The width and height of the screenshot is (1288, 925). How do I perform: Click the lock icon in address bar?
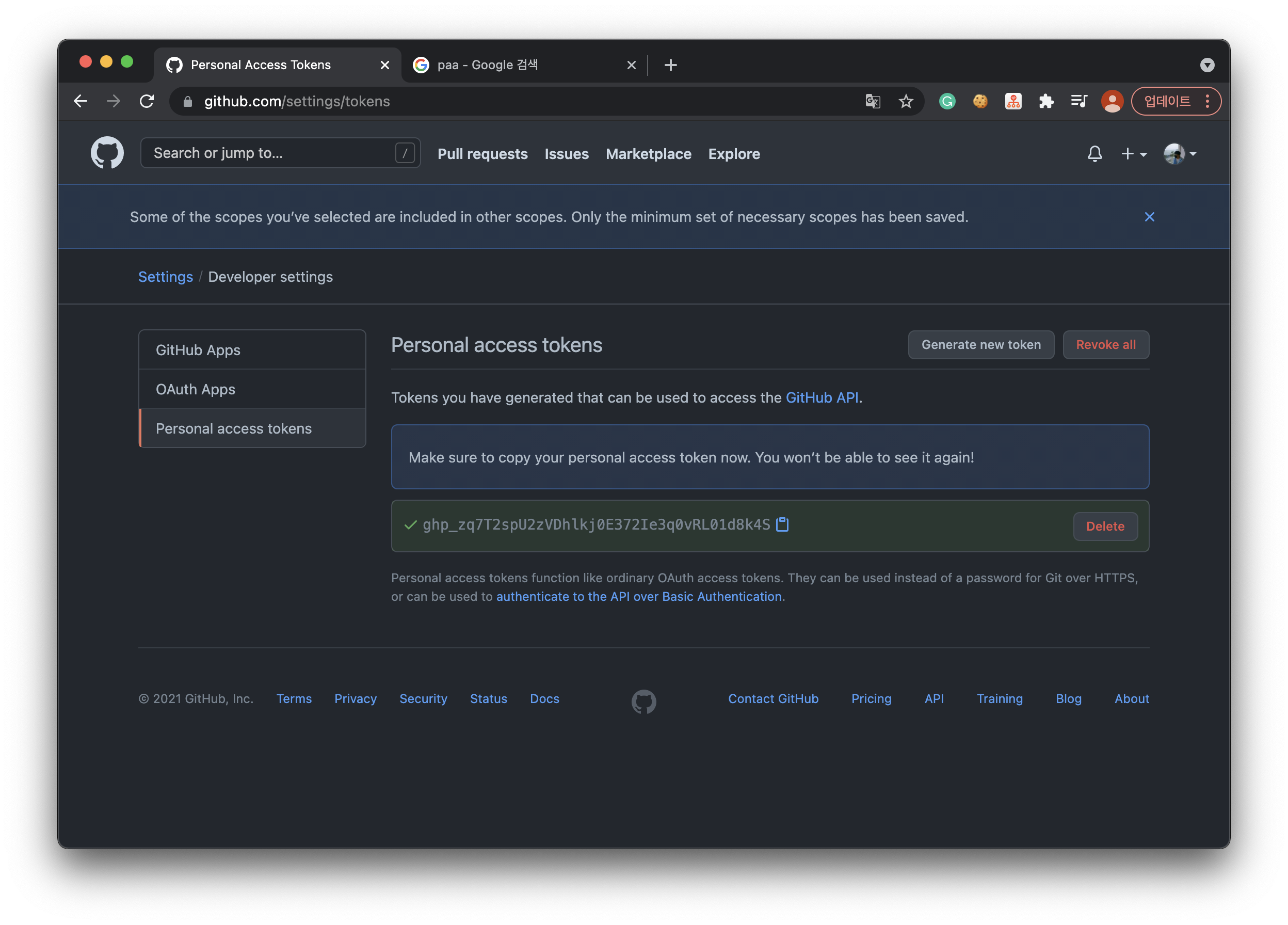187,102
